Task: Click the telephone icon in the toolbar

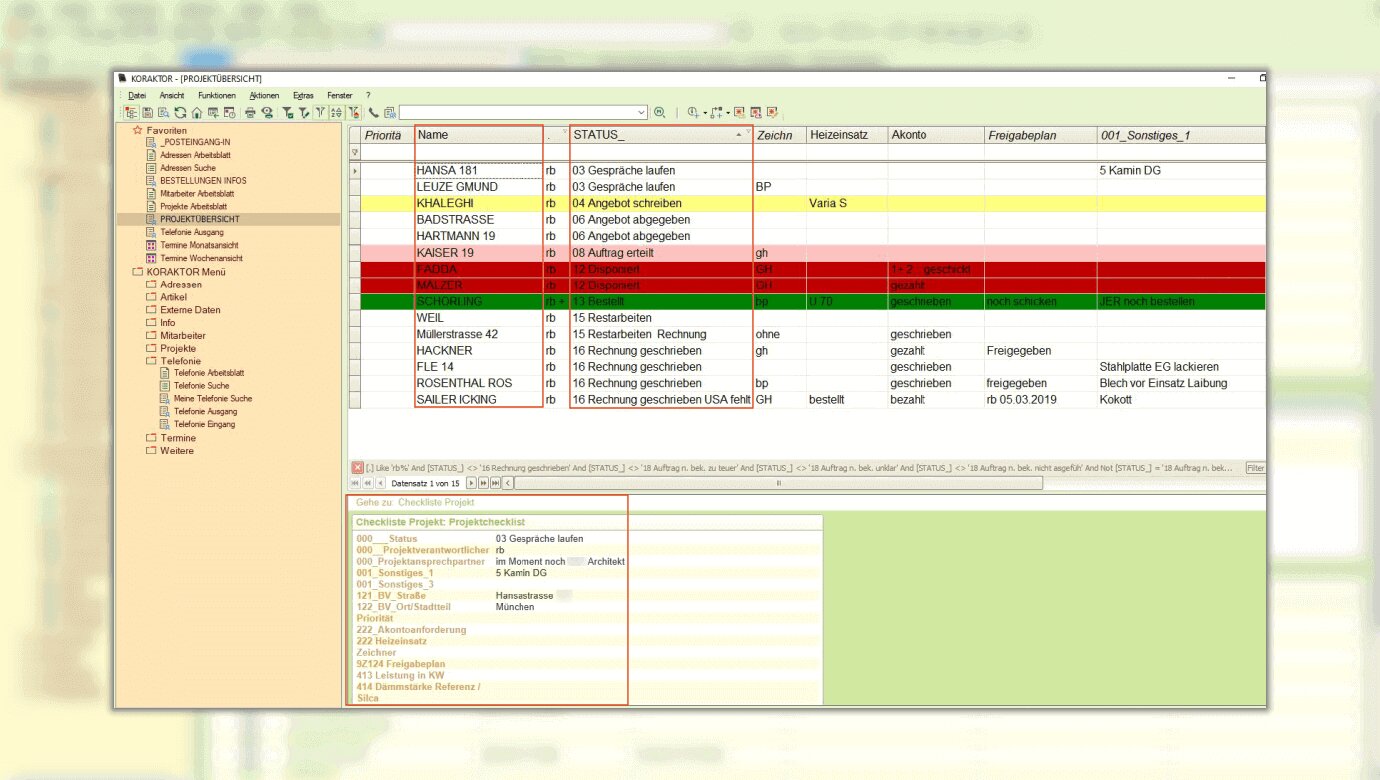Action: coord(374,113)
